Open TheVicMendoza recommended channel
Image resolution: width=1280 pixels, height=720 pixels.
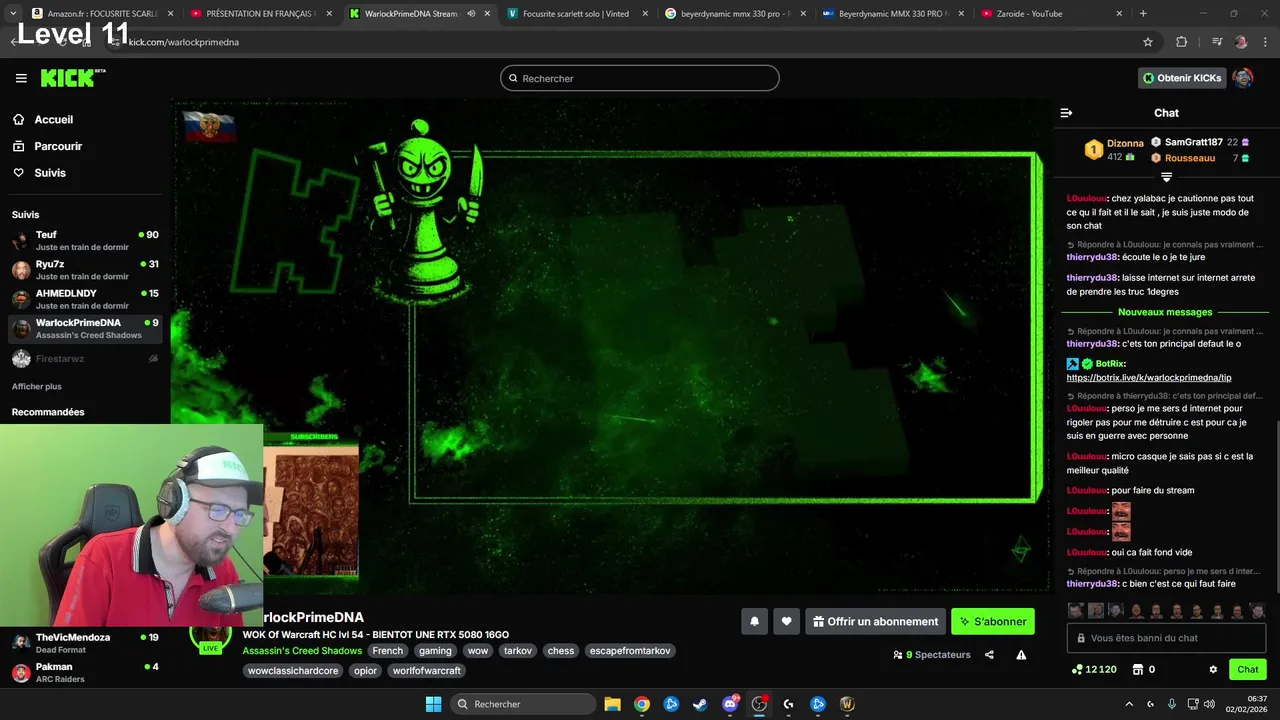tap(85, 643)
